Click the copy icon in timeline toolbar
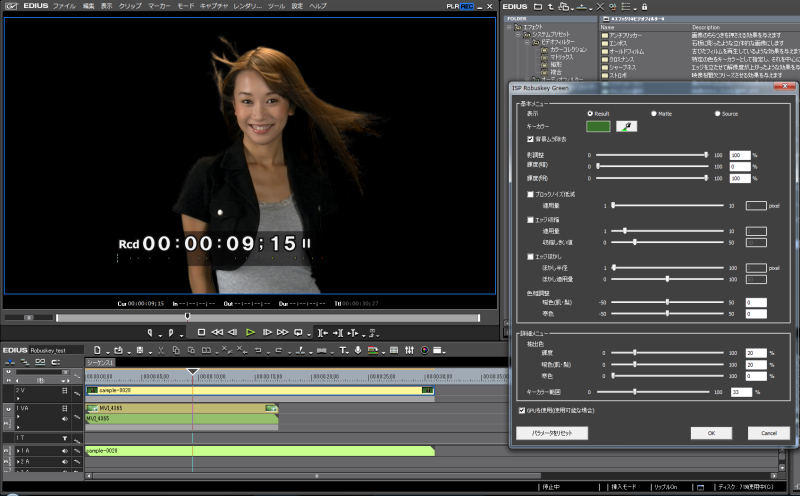The height and width of the screenshot is (496, 800). (x=176, y=350)
